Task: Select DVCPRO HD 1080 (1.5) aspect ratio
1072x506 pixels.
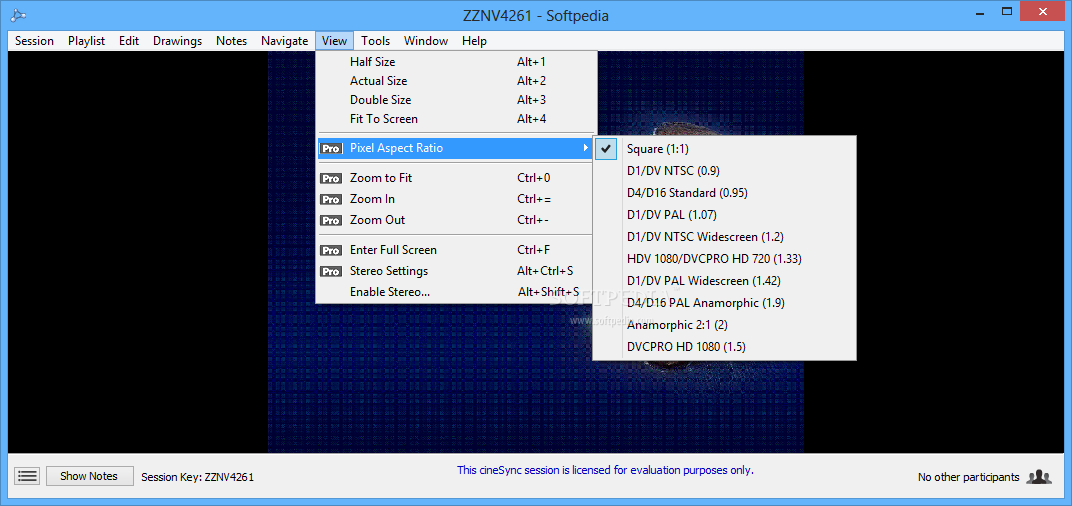Action: click(724, 347)
